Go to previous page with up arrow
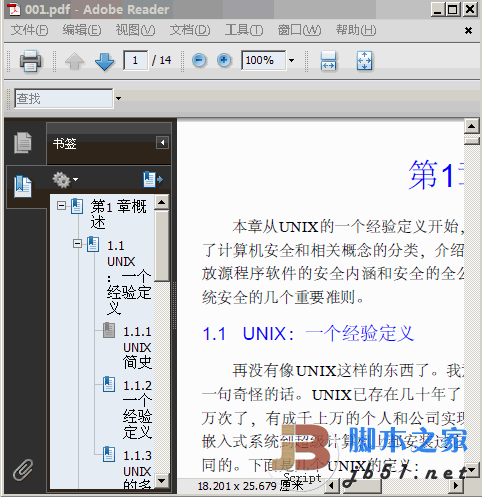482x497 pixels. click(75, 61)
